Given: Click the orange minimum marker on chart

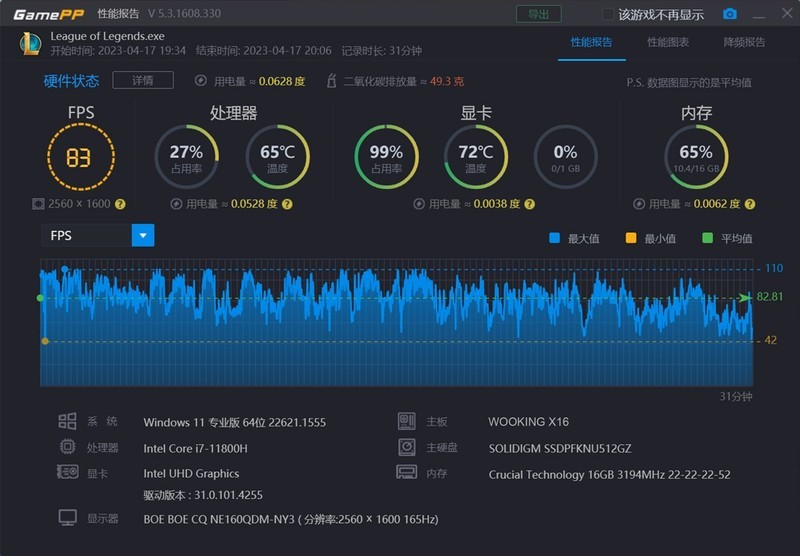Looking at the screenshot, I should tap(45, 341).
